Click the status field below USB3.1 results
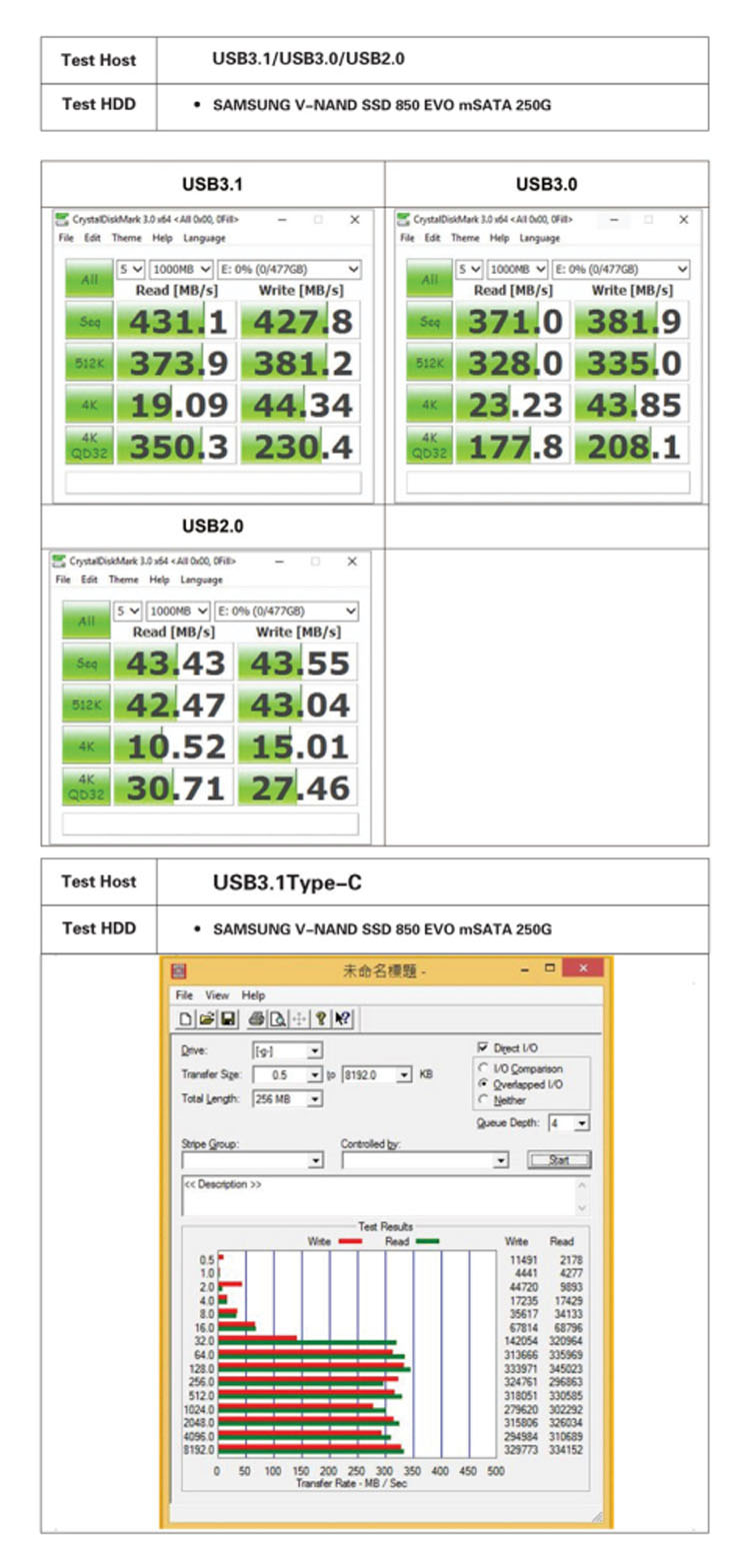The width and height of the screenshot is (750, 1568). pos(213,483)
